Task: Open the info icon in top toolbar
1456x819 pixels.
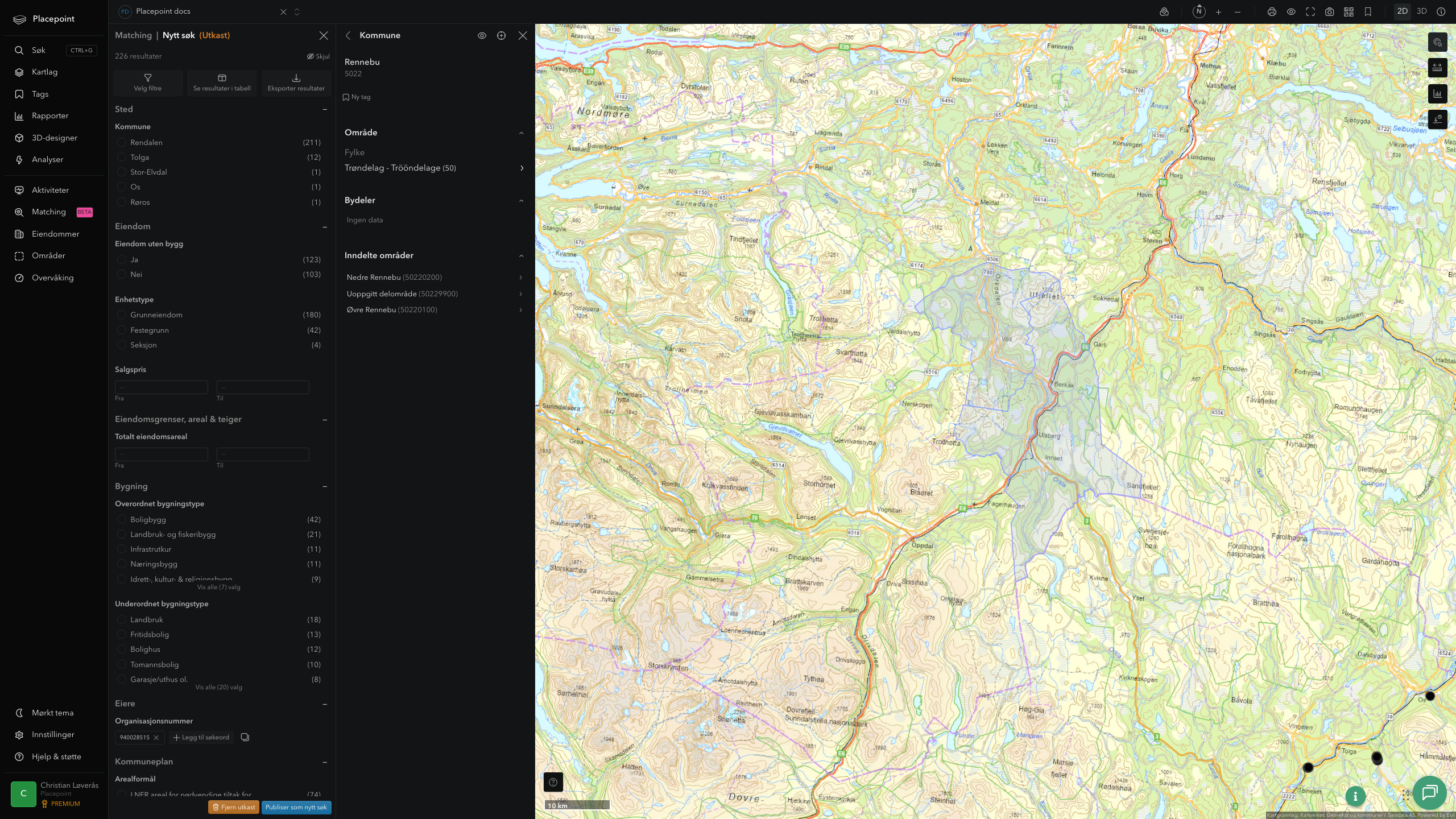Action: (1441, 11)
